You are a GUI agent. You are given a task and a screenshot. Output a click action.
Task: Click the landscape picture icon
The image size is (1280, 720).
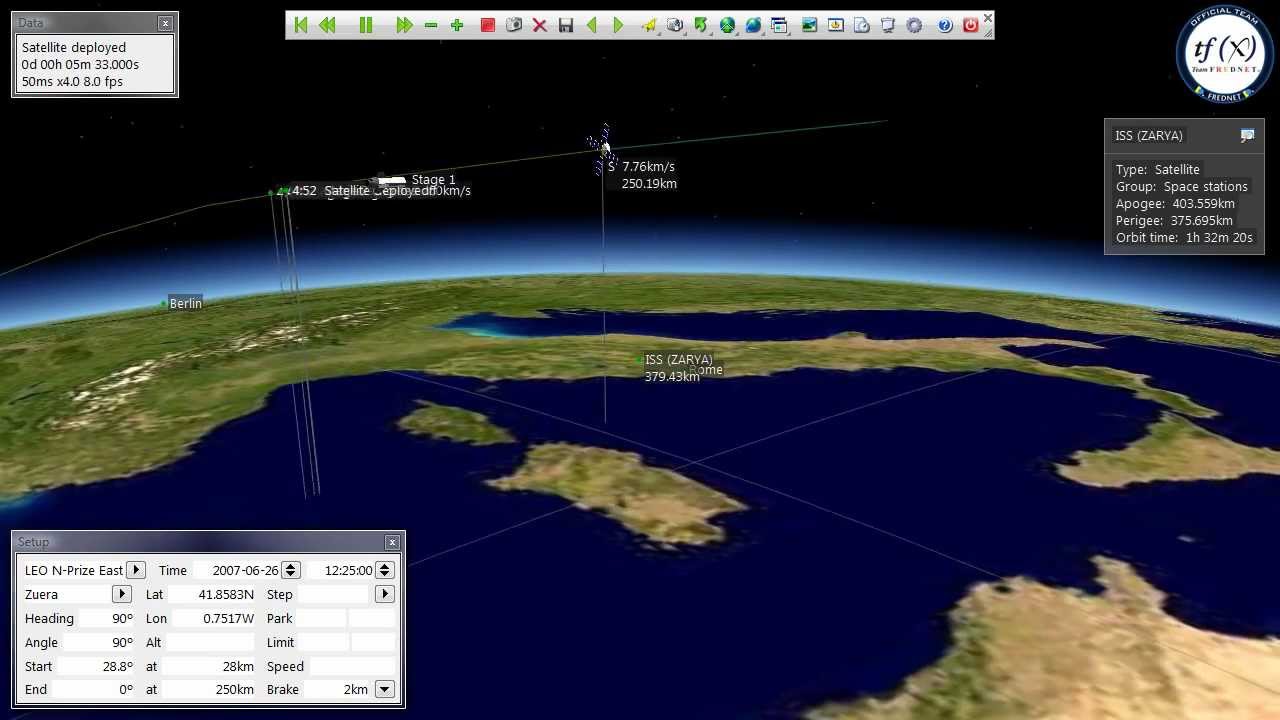pyautogui.click(x=810, y=25)
